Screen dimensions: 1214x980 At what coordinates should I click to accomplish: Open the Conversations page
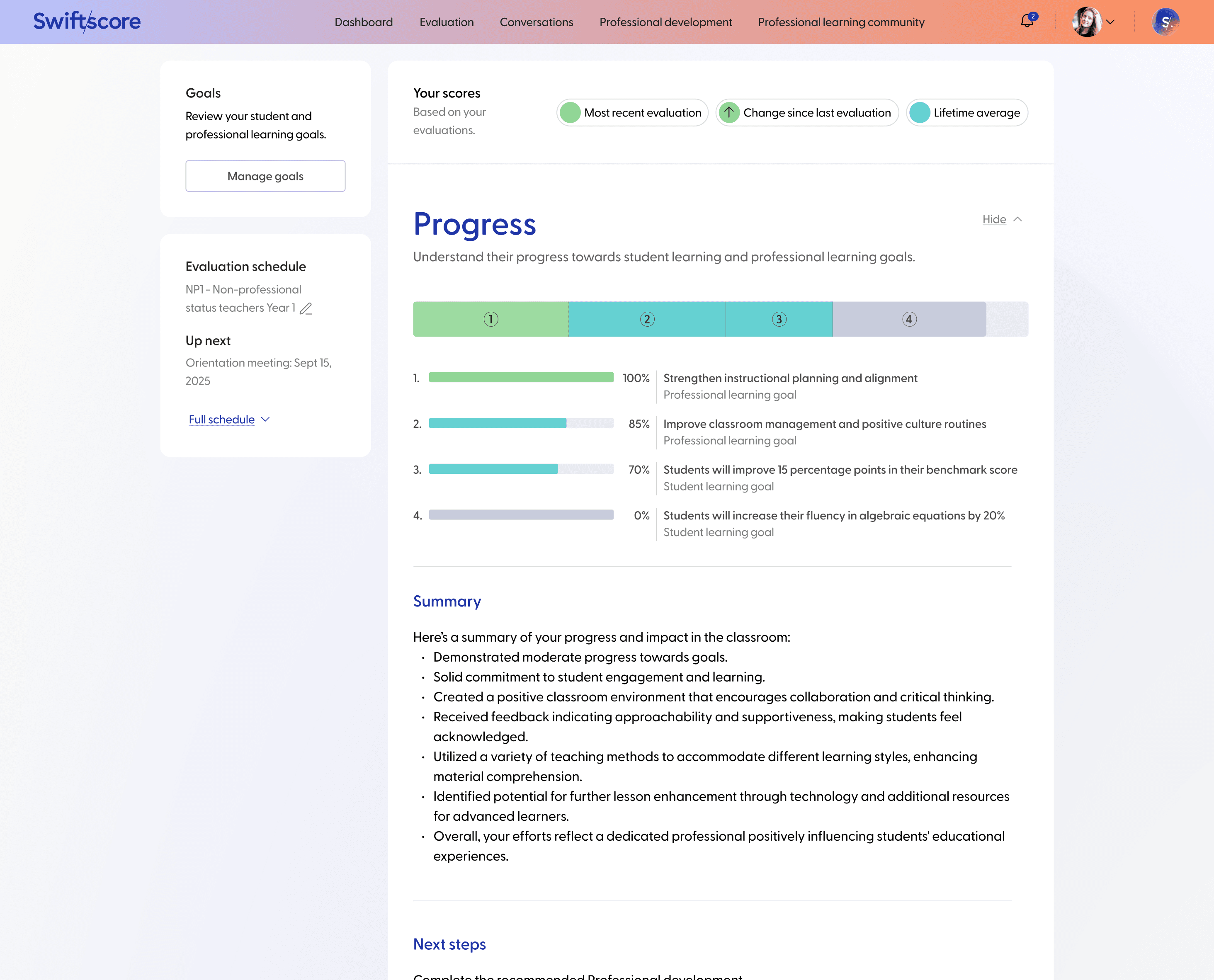tap(536, 22)
